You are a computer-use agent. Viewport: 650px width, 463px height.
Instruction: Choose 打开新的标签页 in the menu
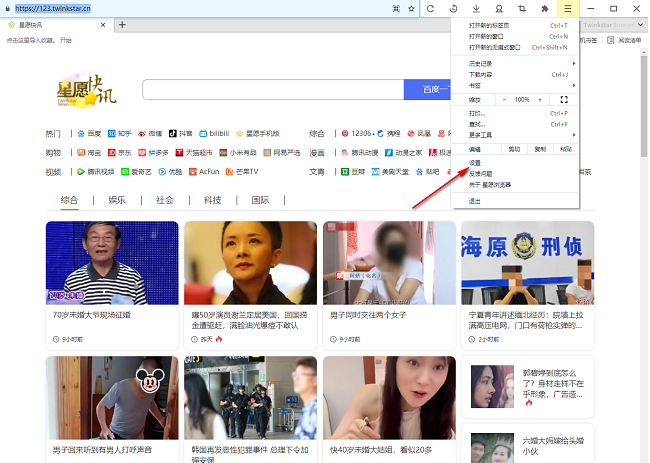tap(515, 25)
